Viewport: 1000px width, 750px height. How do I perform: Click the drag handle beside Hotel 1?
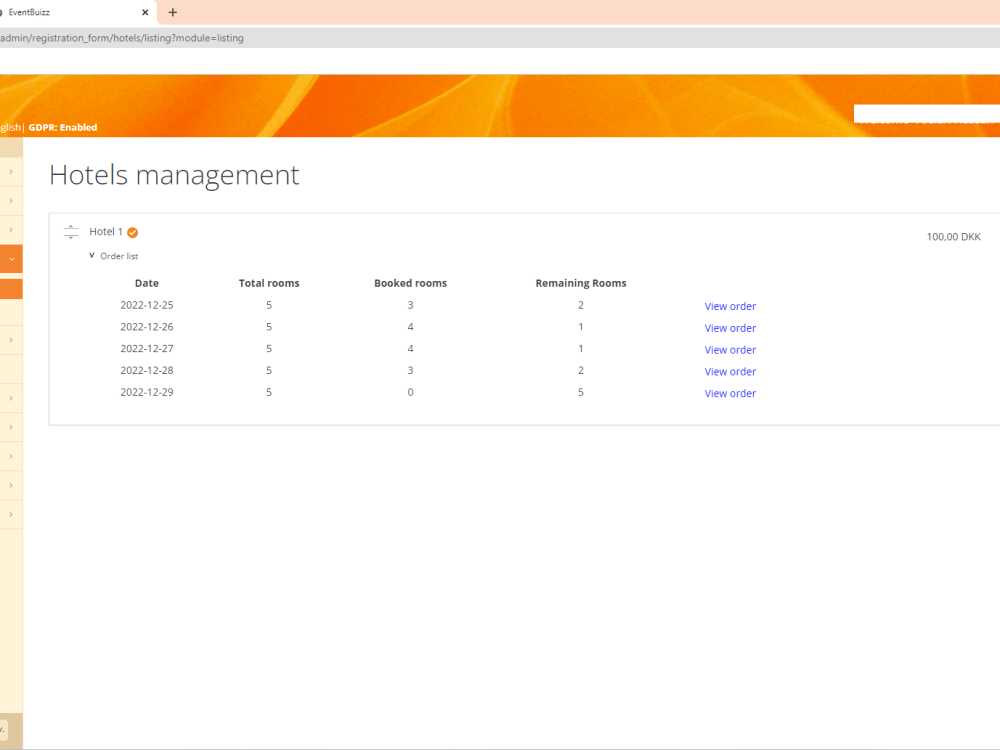click(71, 231)
